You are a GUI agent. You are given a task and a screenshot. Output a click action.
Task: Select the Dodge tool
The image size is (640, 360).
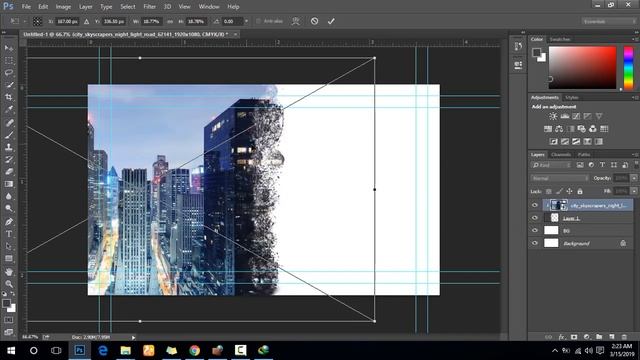point(9,208)
